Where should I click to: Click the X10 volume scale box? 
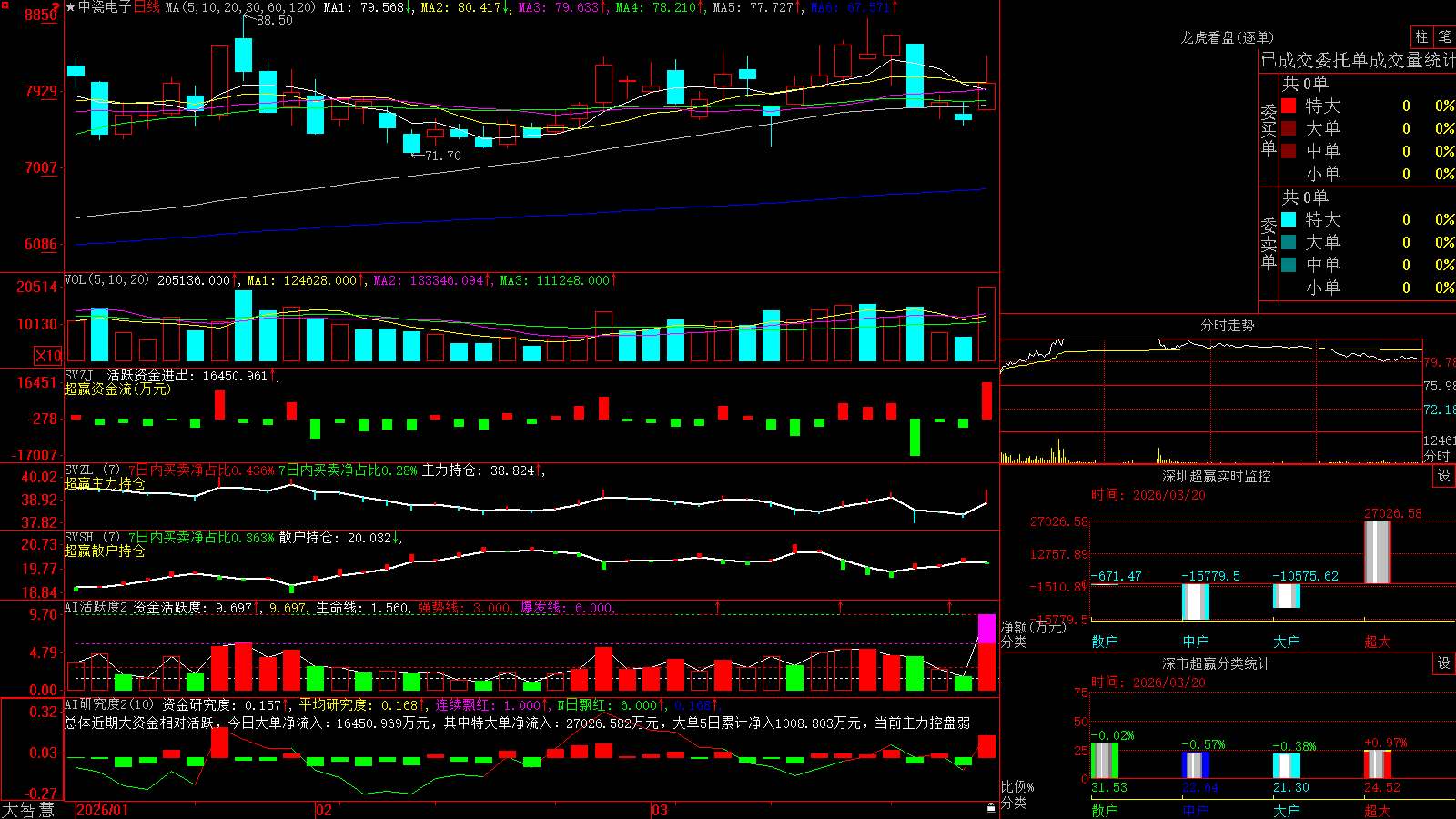(x=48, y=356)
